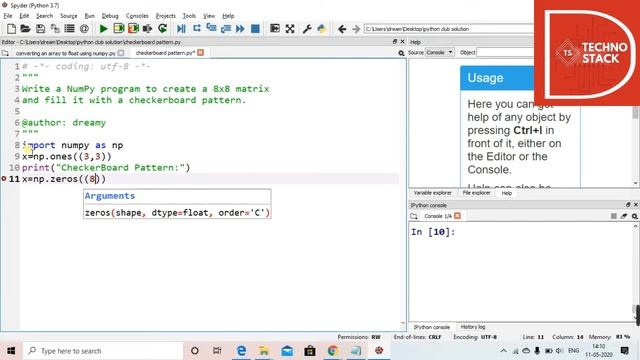Image resolution: width=640 pixels, height=360 pixels.
Task: Continue execution with the double-arrow icon
Action: click(x=240, y=29)
